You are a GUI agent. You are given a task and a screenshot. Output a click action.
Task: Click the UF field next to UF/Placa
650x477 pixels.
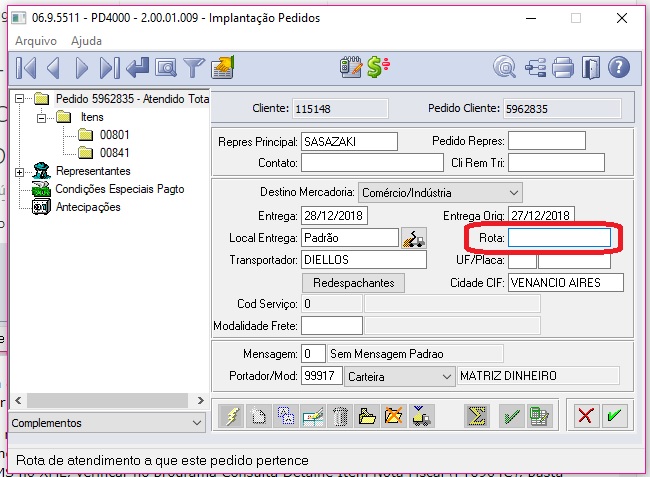pos(522,260)
